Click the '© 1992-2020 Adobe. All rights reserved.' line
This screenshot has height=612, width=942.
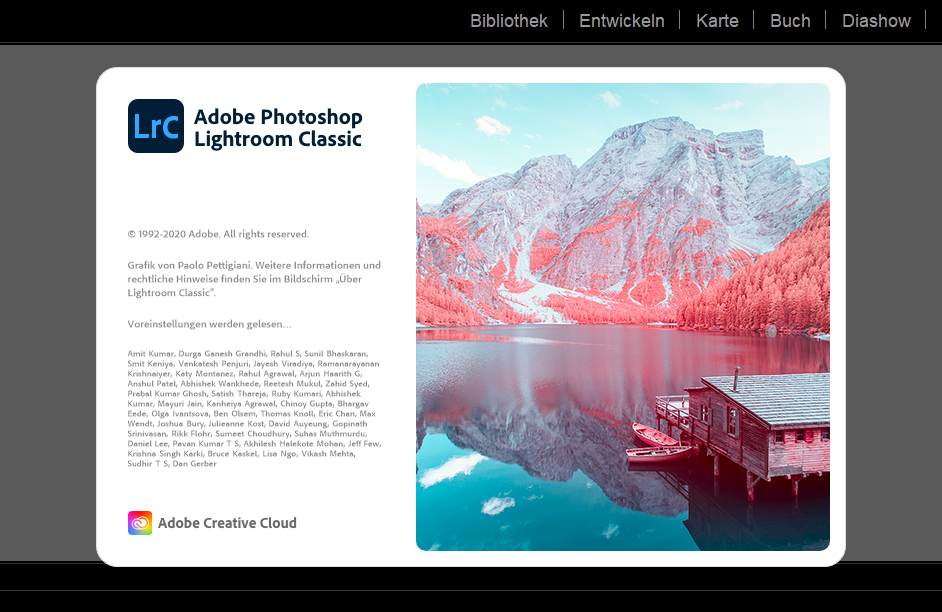218,234
